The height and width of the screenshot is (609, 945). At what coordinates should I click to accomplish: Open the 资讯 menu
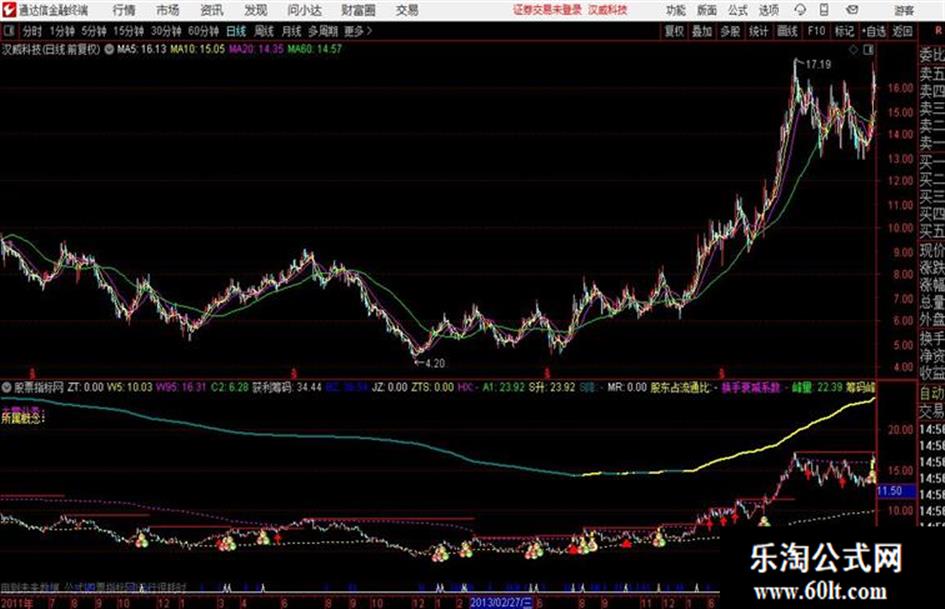coord(212,10)
